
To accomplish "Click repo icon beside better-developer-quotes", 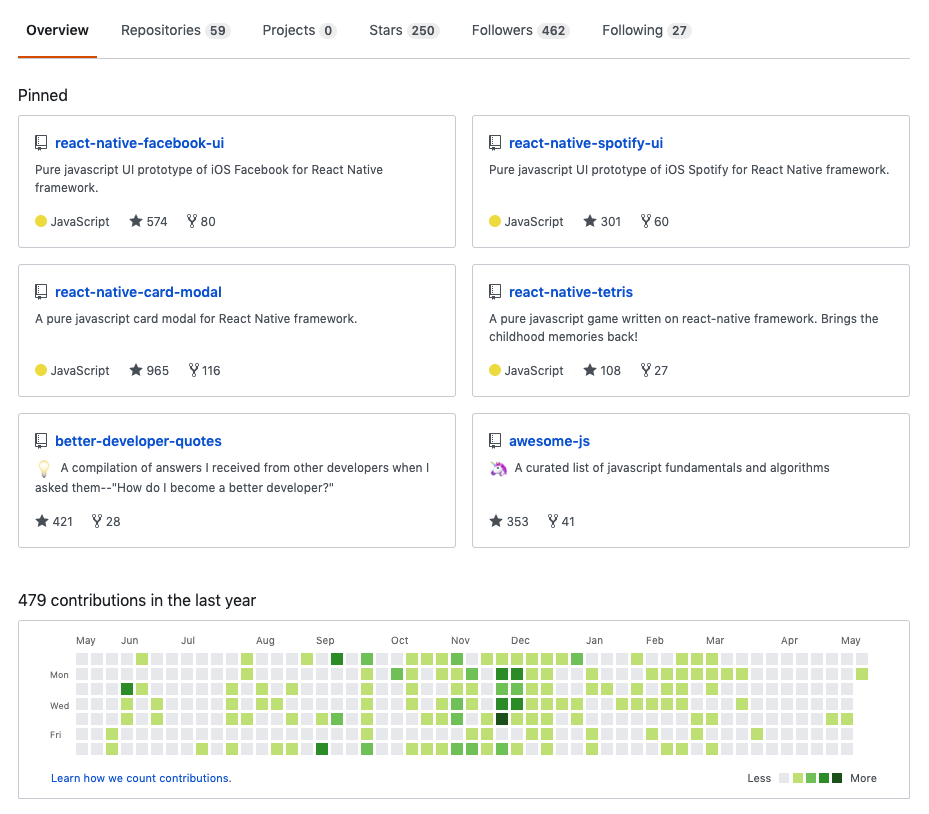I will pyautogui.click(x=41, y=441).
